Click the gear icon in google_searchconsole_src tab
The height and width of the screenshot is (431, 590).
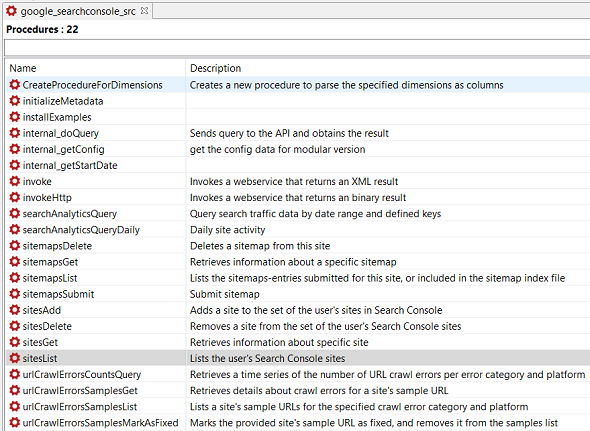tap(11, 11)
